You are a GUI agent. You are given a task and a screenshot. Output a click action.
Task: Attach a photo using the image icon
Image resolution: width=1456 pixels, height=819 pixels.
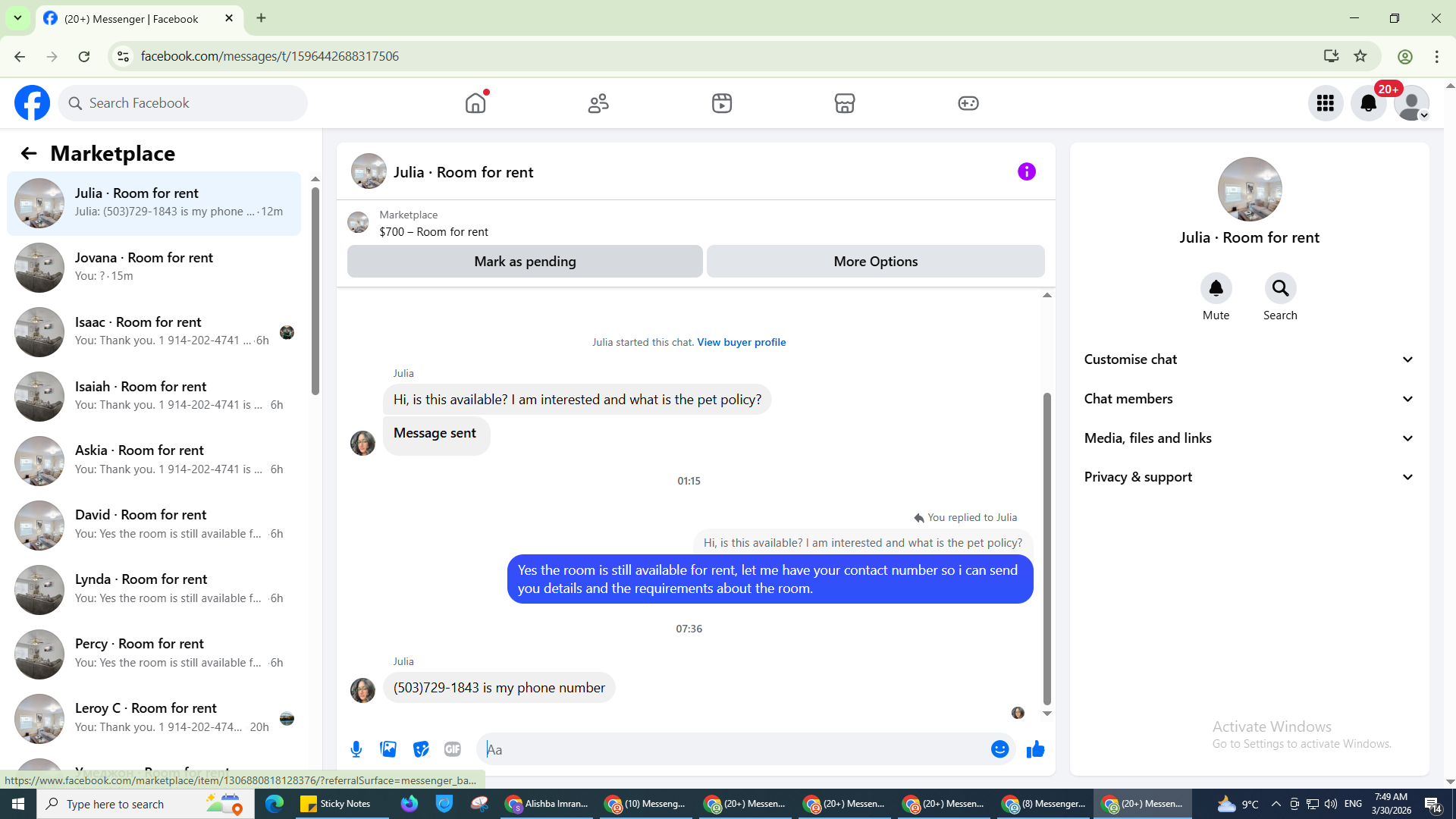tap(388, 749)
